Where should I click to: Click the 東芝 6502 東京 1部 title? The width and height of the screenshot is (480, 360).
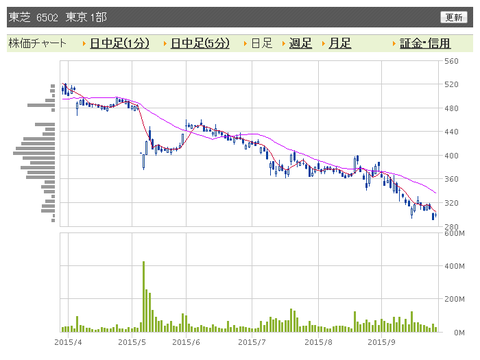[x=58, y=17]
